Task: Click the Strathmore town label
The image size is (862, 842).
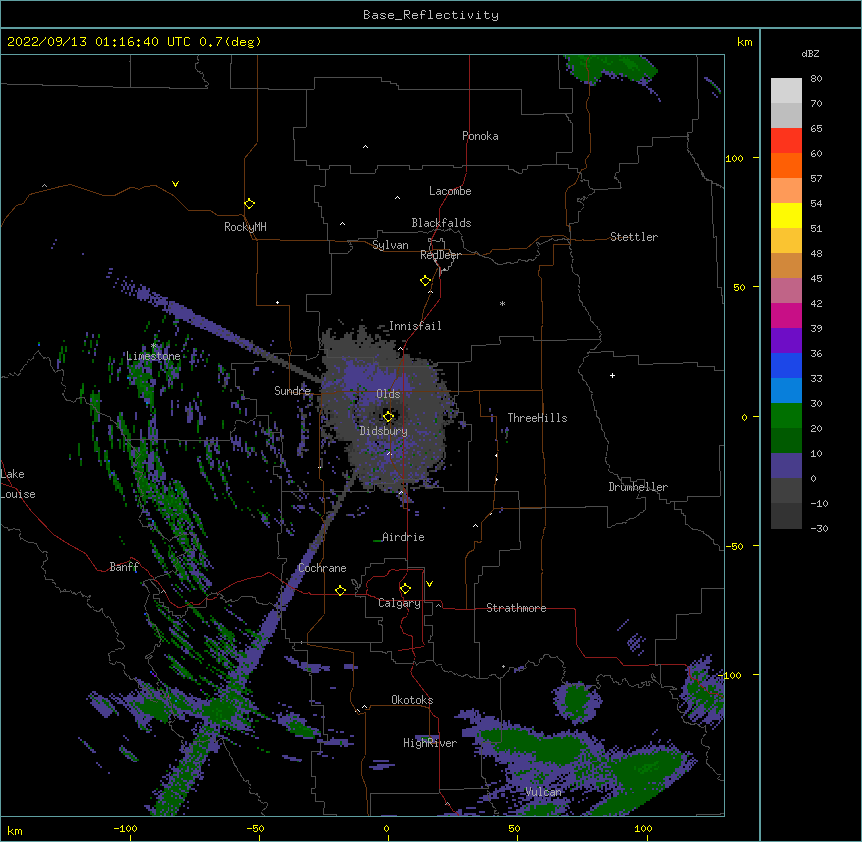Action: pos(516,608)
